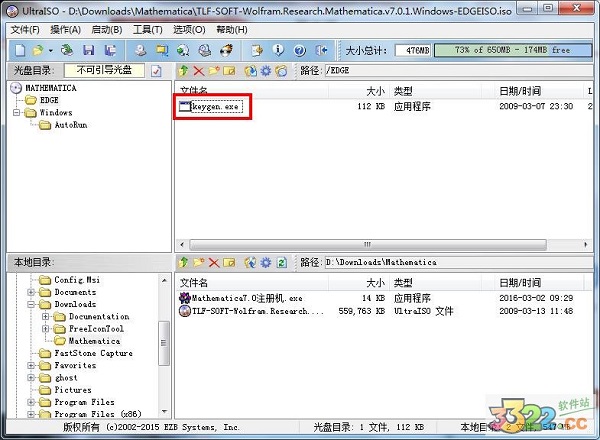This screenshot has height=440, width=600.
Task: Click the Save As icon
Action: (111, 50)
